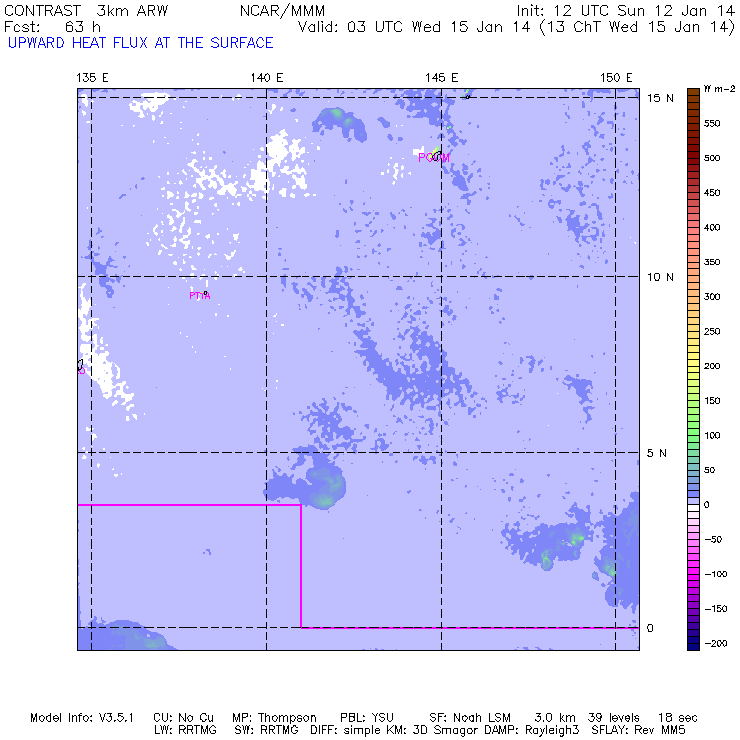Click the "Valid: 03 UTC Wed 15 Jan 14" text

pos(414,27)
